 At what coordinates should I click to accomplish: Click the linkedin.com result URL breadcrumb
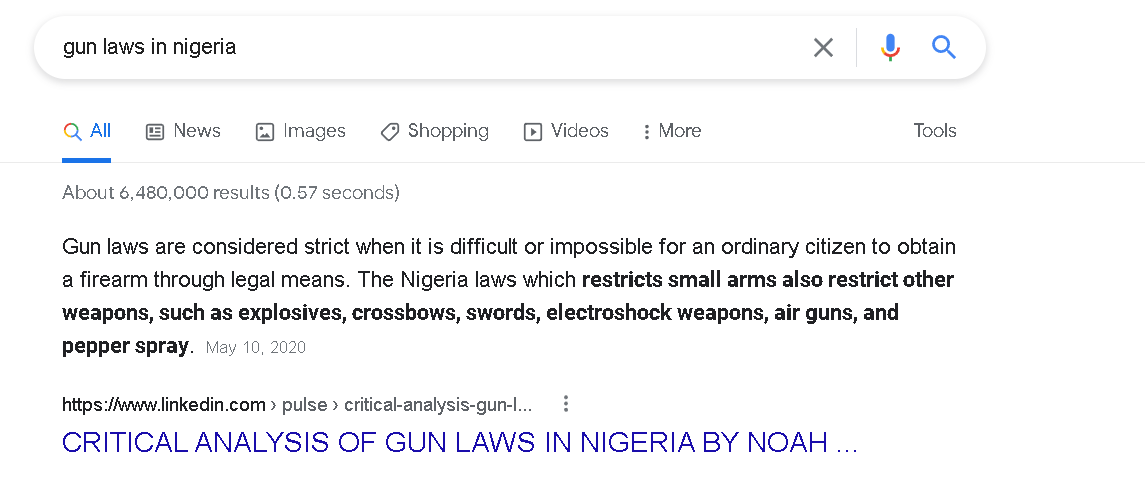(297, 405)
